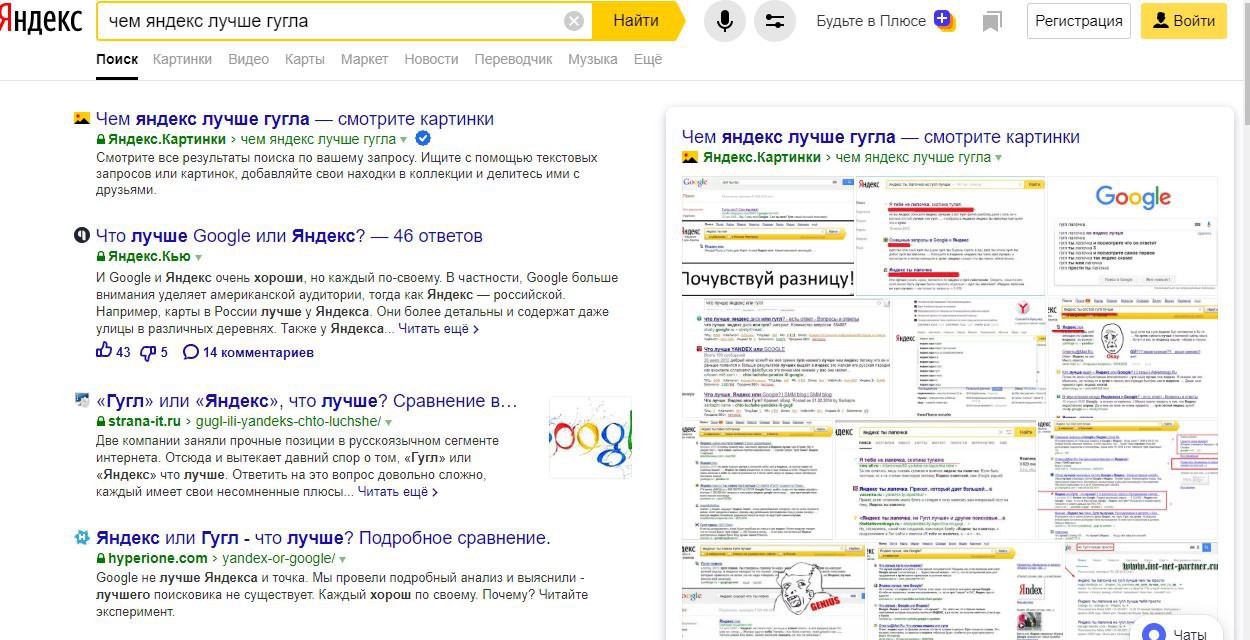
Task: Click the Найти search button
Action: click(637, 21)
